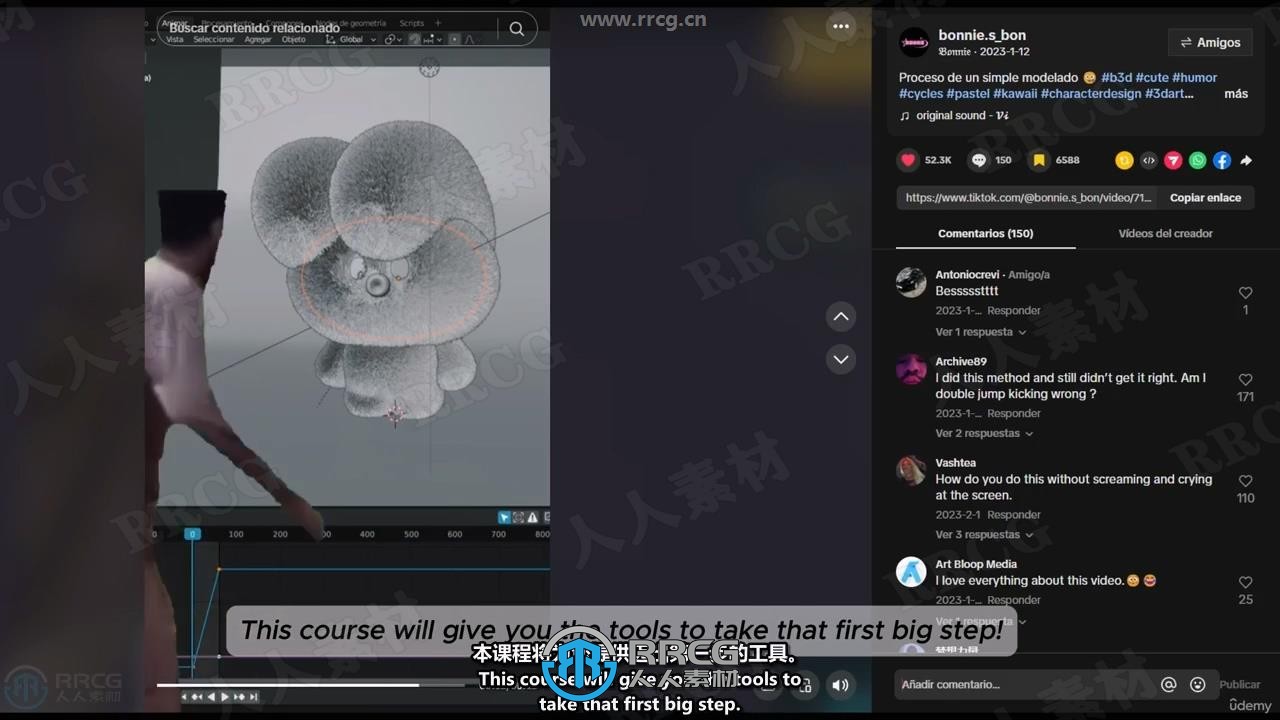Go to previous video with up arrow
This screenshot has height=720, width=1280.
coord(841,317)
